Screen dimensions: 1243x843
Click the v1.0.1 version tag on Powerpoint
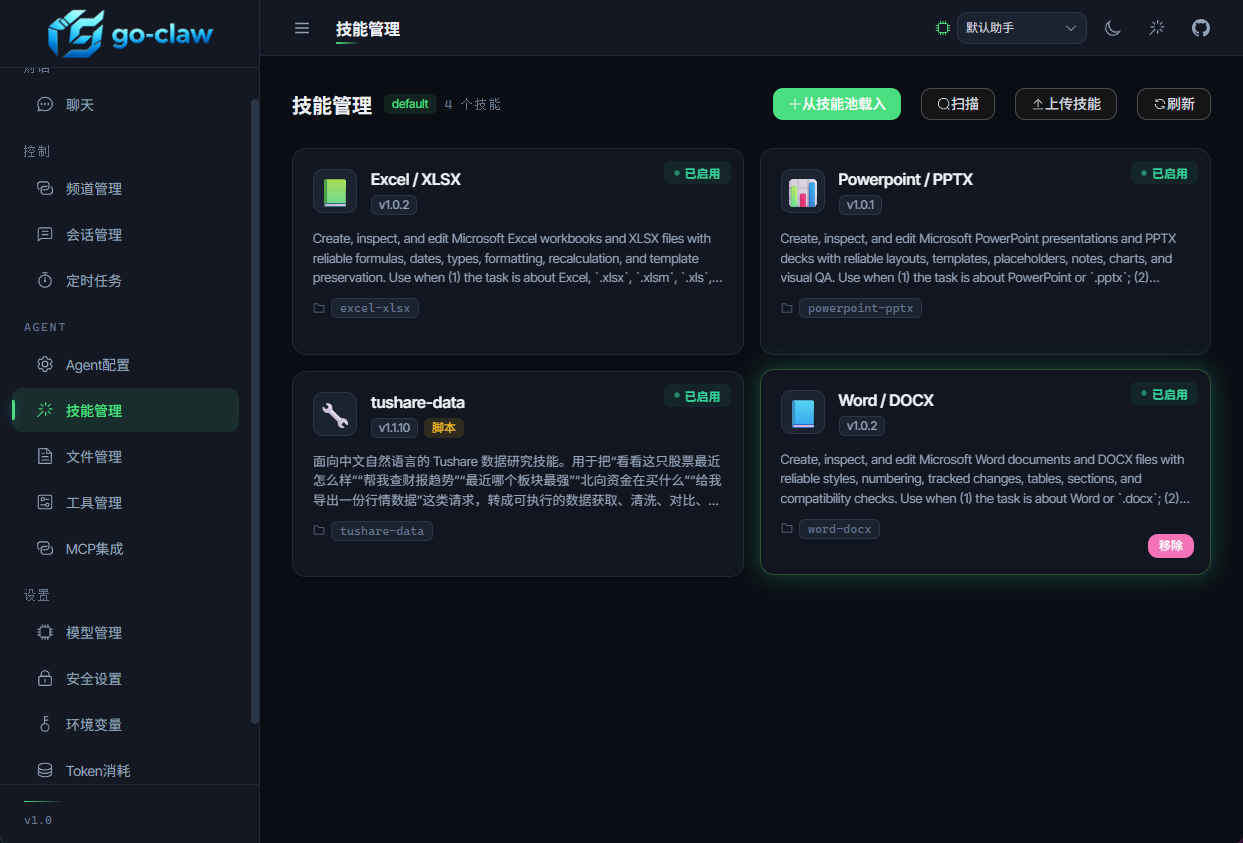point(860,205)
